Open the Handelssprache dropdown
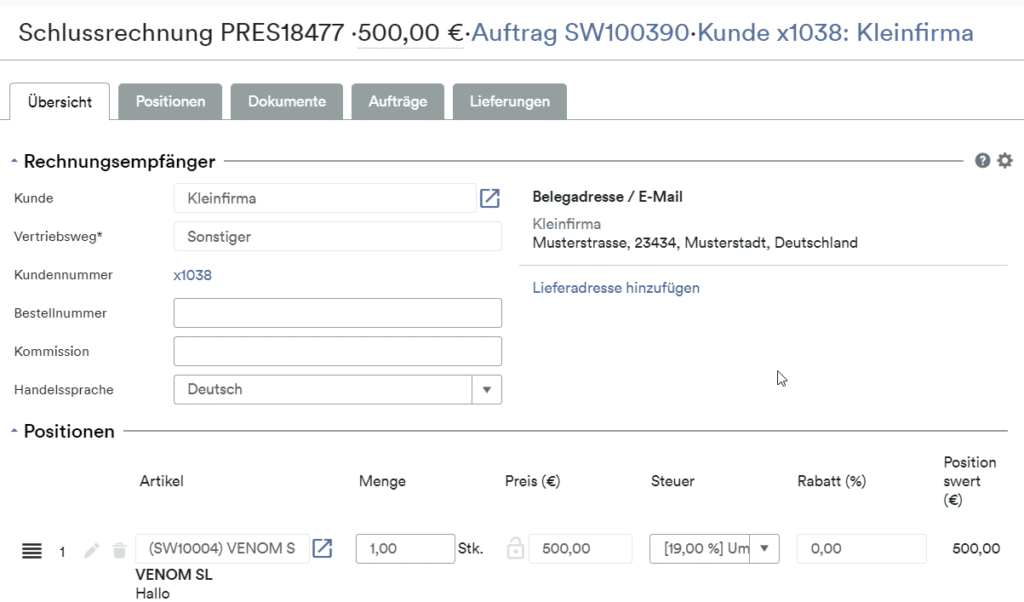This screenshot has height=602, width=1024. (x=487, y=389)
